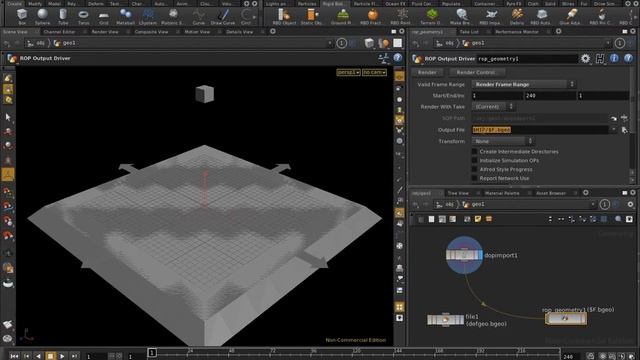Click the node info icon in parameters
Image resolution: width=640 pixels, height=360 pixels.
(614, 59)
